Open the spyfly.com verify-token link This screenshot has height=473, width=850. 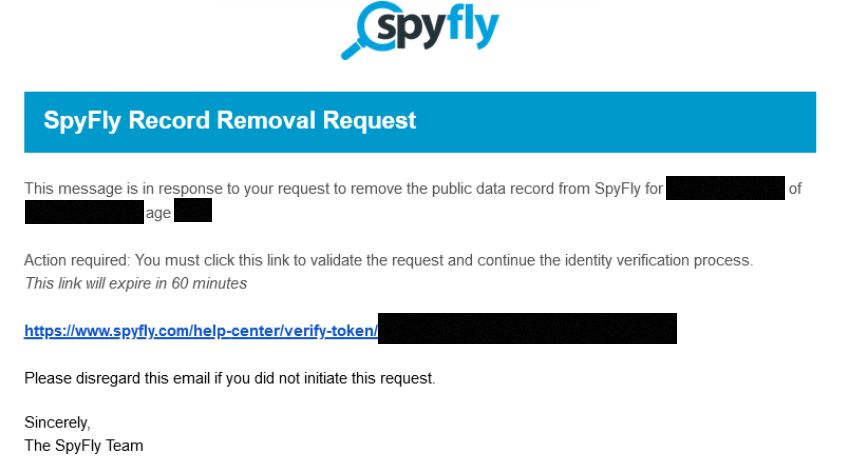200,330
